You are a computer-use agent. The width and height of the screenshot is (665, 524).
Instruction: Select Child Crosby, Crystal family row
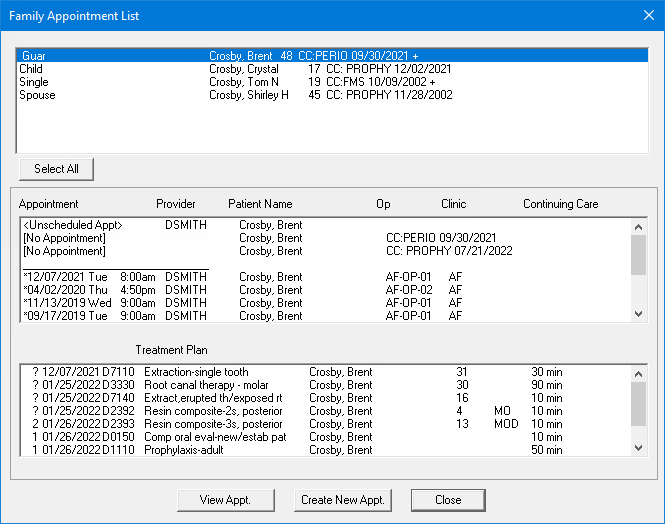pyautogui.click(x=332, y=69)
